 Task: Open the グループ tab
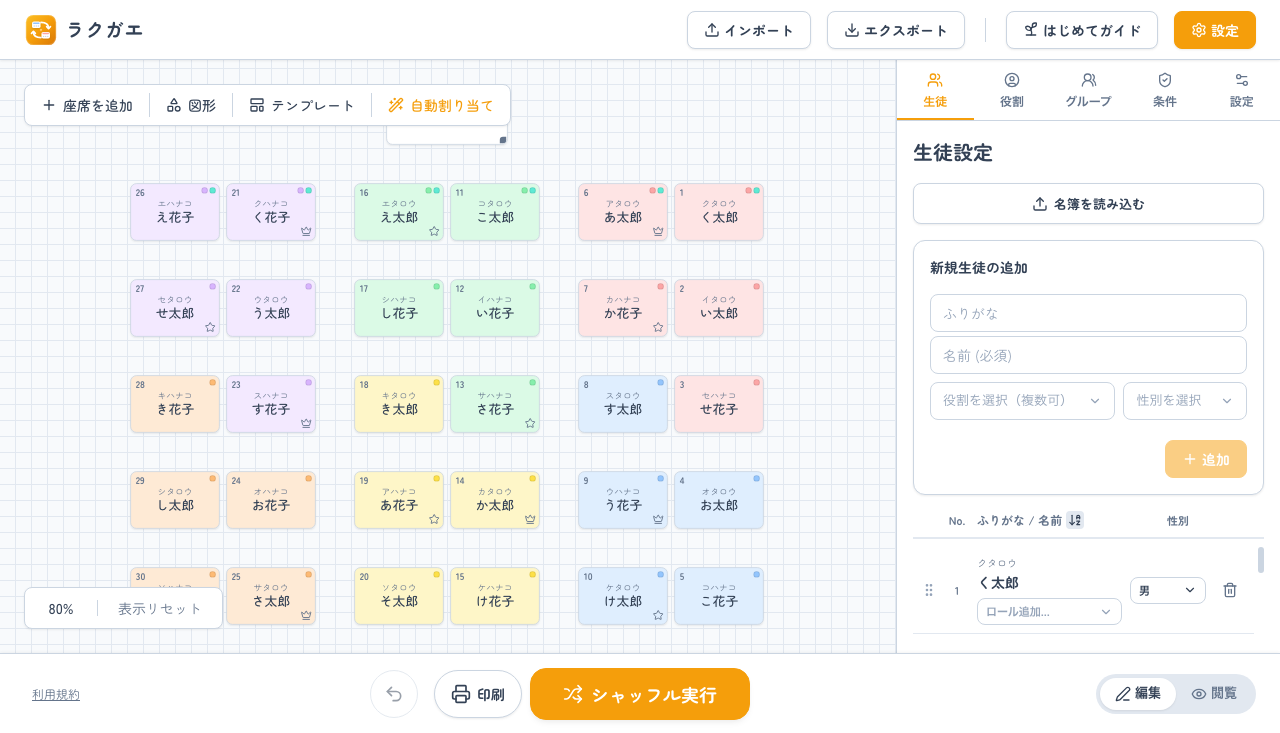(x=1088, y=90)
